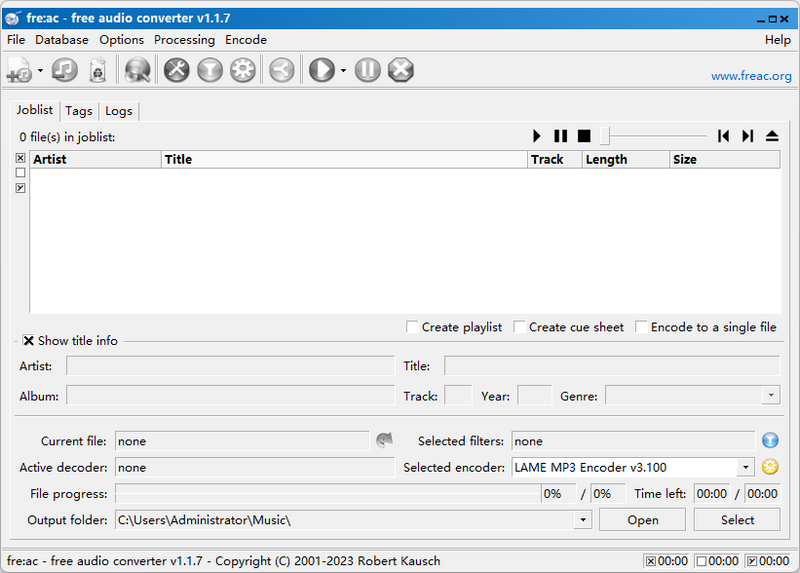The height and width of the screenshot is (573, 800).
Task: Sort joblist by Length column header
Action: coord(626,159)
